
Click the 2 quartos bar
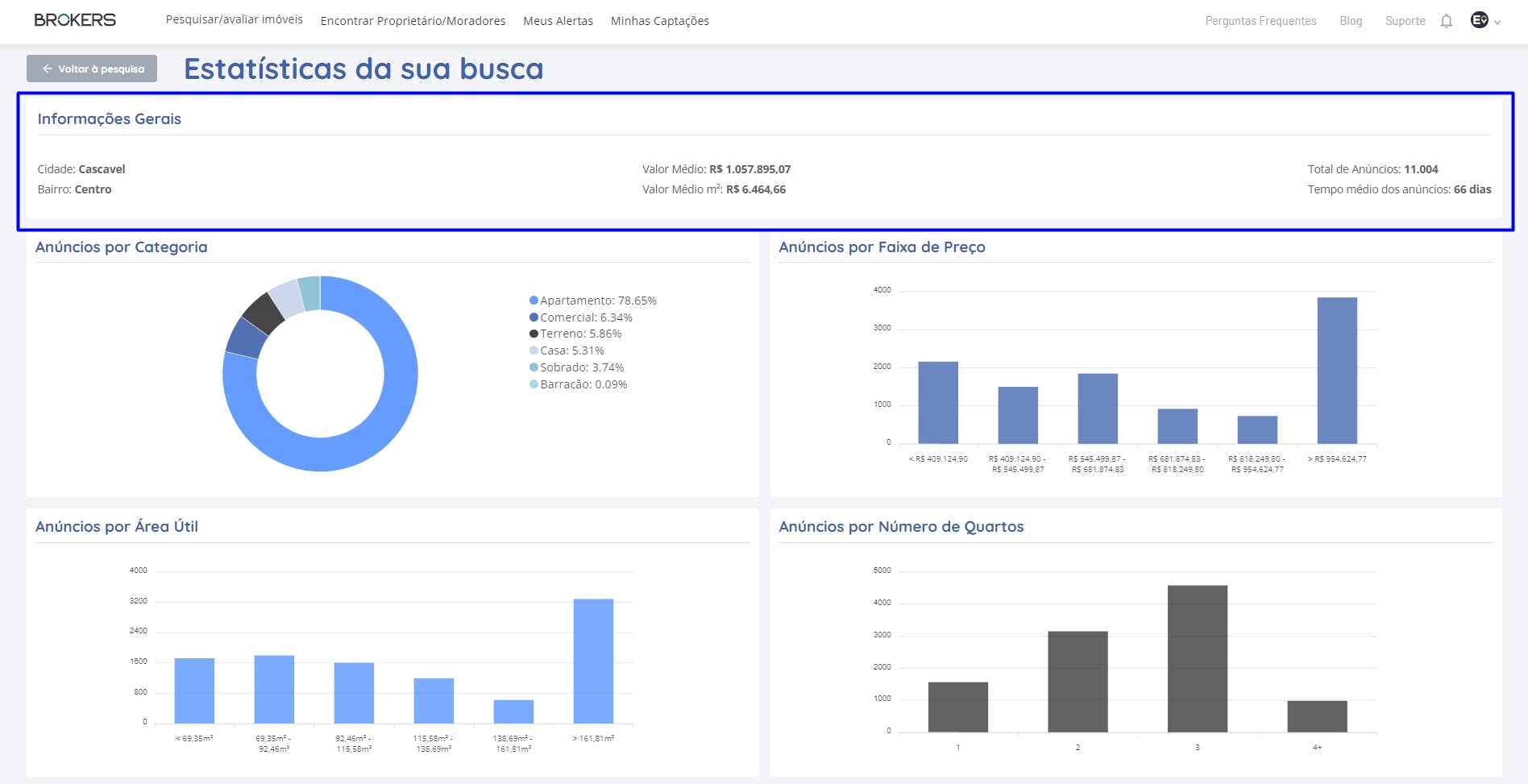click(1077, 682)
